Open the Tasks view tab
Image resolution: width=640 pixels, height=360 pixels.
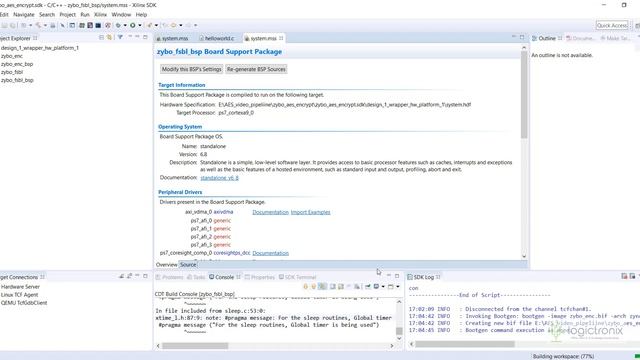pyautogui.click(x=196, y=277)
